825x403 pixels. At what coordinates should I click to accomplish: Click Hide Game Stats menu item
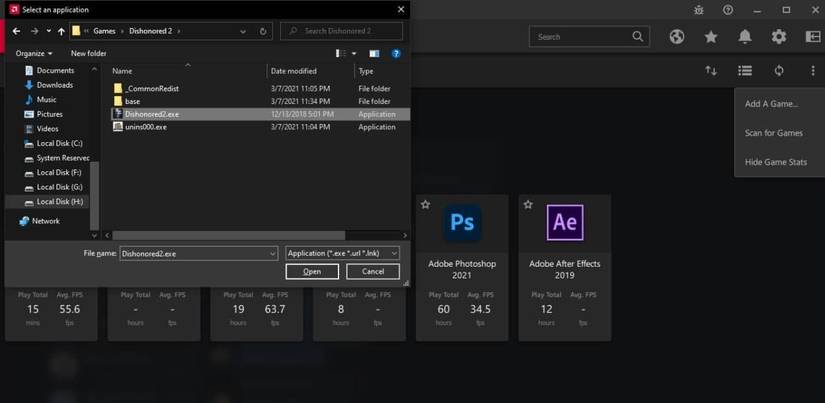[776, 162]
